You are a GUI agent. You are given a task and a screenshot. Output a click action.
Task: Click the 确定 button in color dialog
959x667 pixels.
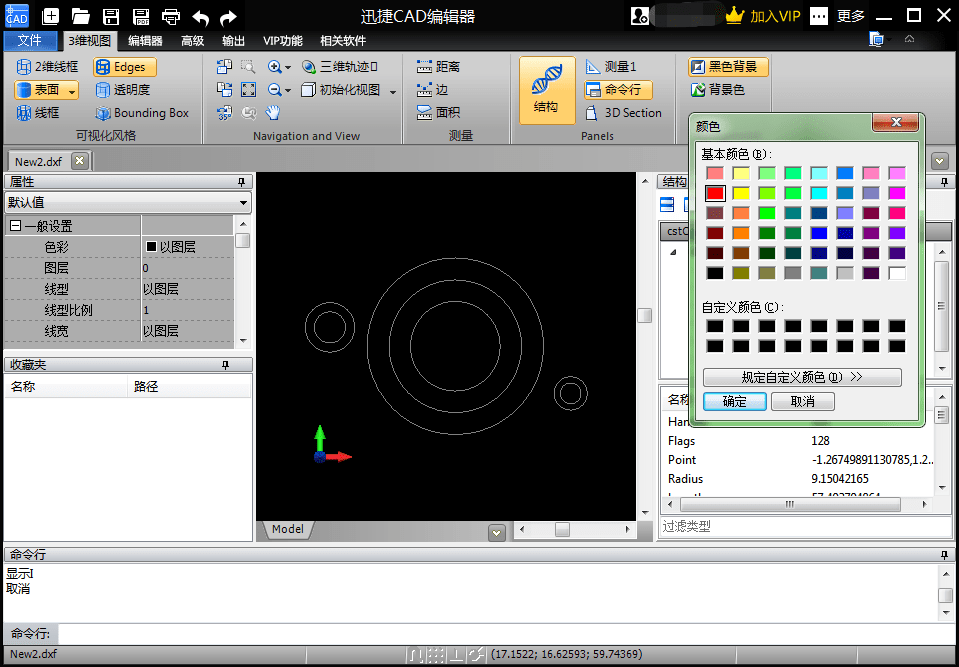point(735,402)
